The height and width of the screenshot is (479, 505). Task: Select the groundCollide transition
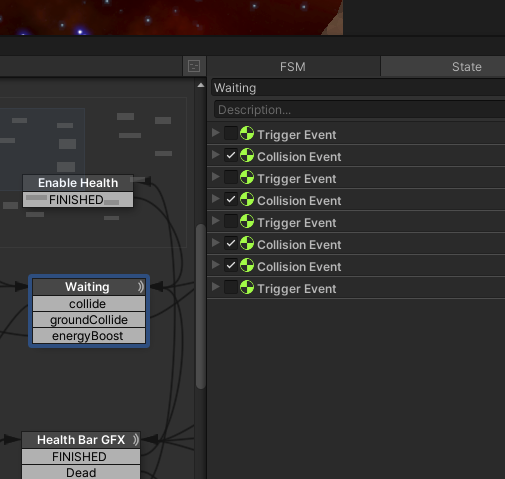pos(89,320)
